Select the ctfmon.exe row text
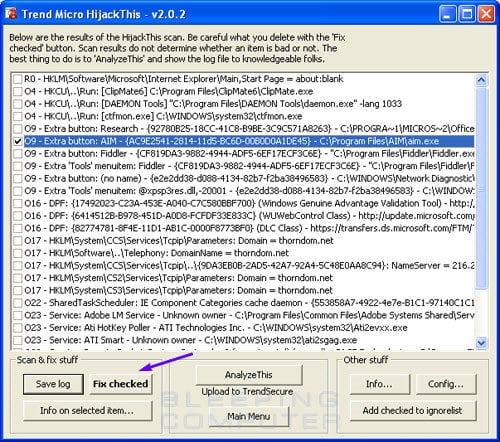 pos(163,116)
